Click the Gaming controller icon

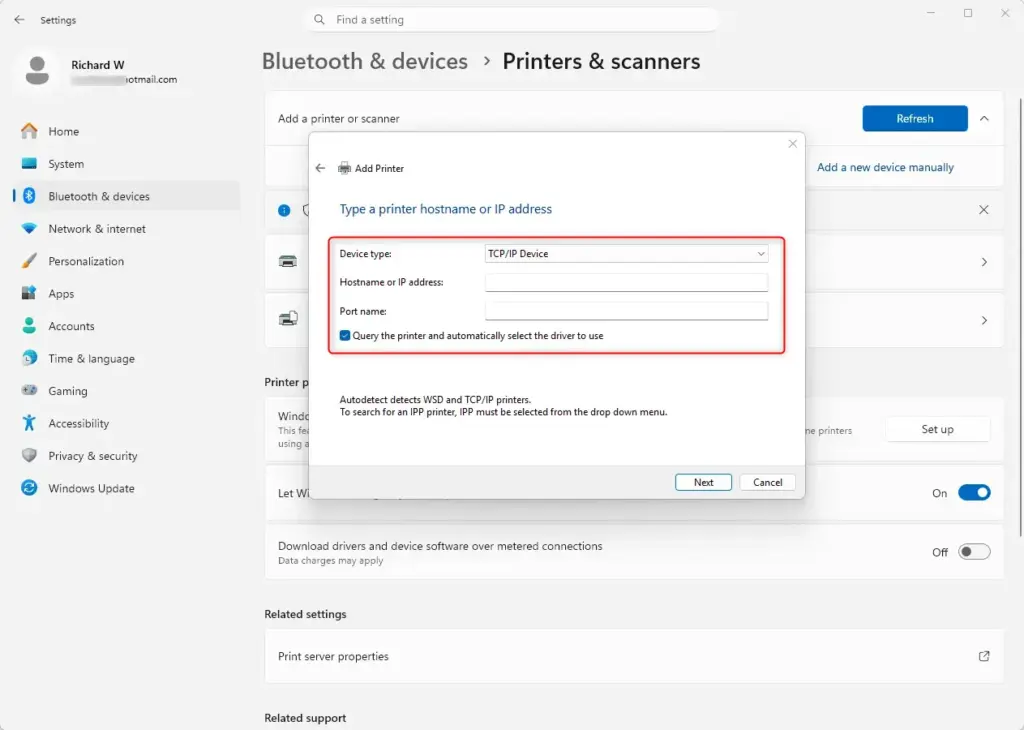29,390
